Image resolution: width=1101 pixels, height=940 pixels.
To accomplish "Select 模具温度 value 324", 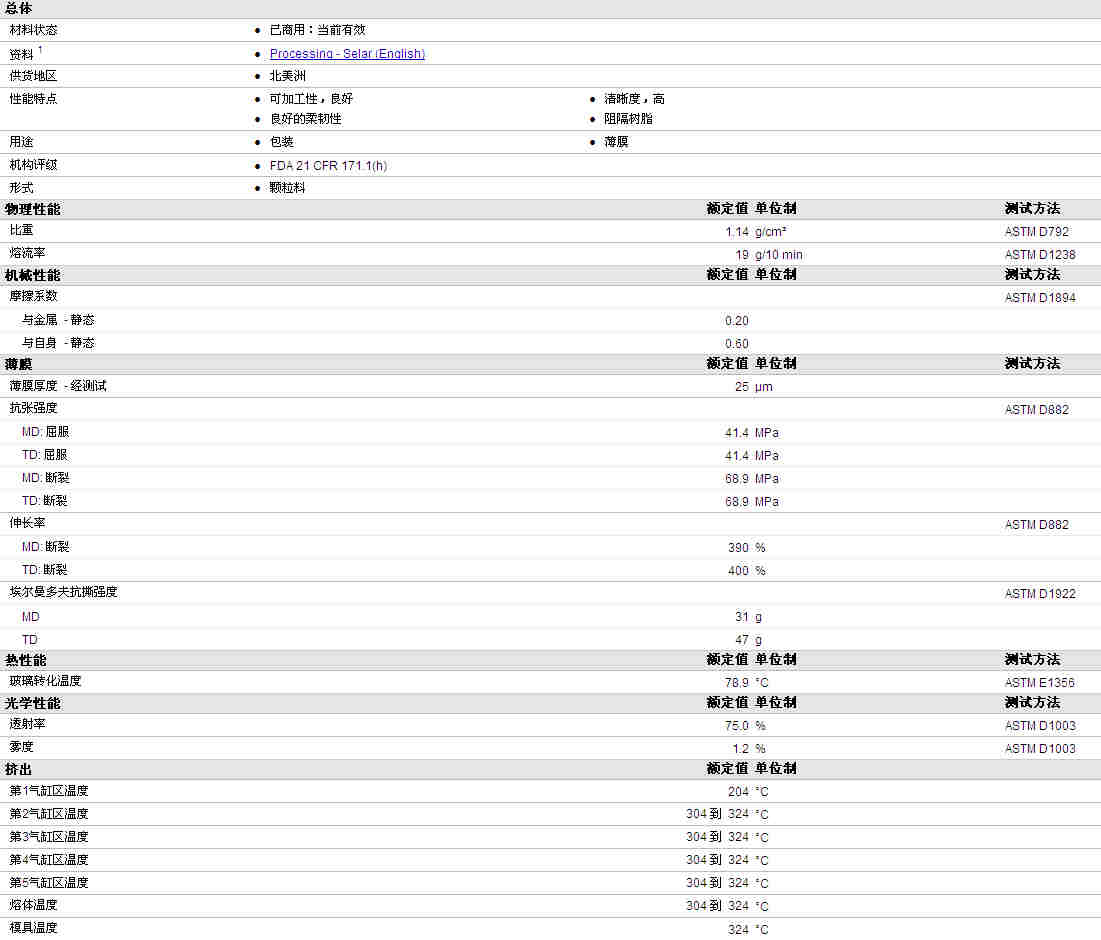I will [x=738, y=929].
